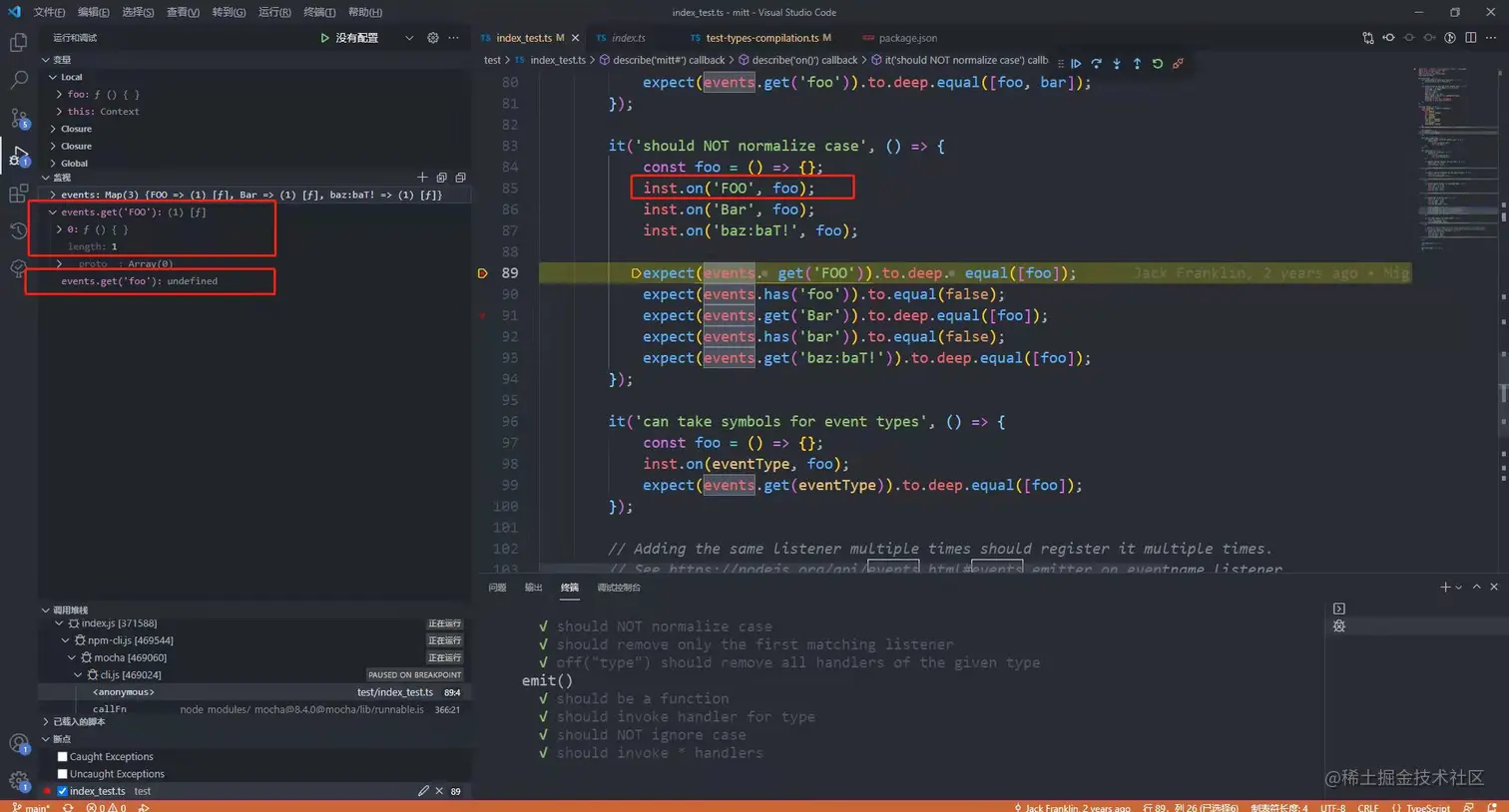The height and width of the screenshot is (812, 1509).
Task: Open changes with the compare icon in editor actions
Action: [x=1368, y=38]
